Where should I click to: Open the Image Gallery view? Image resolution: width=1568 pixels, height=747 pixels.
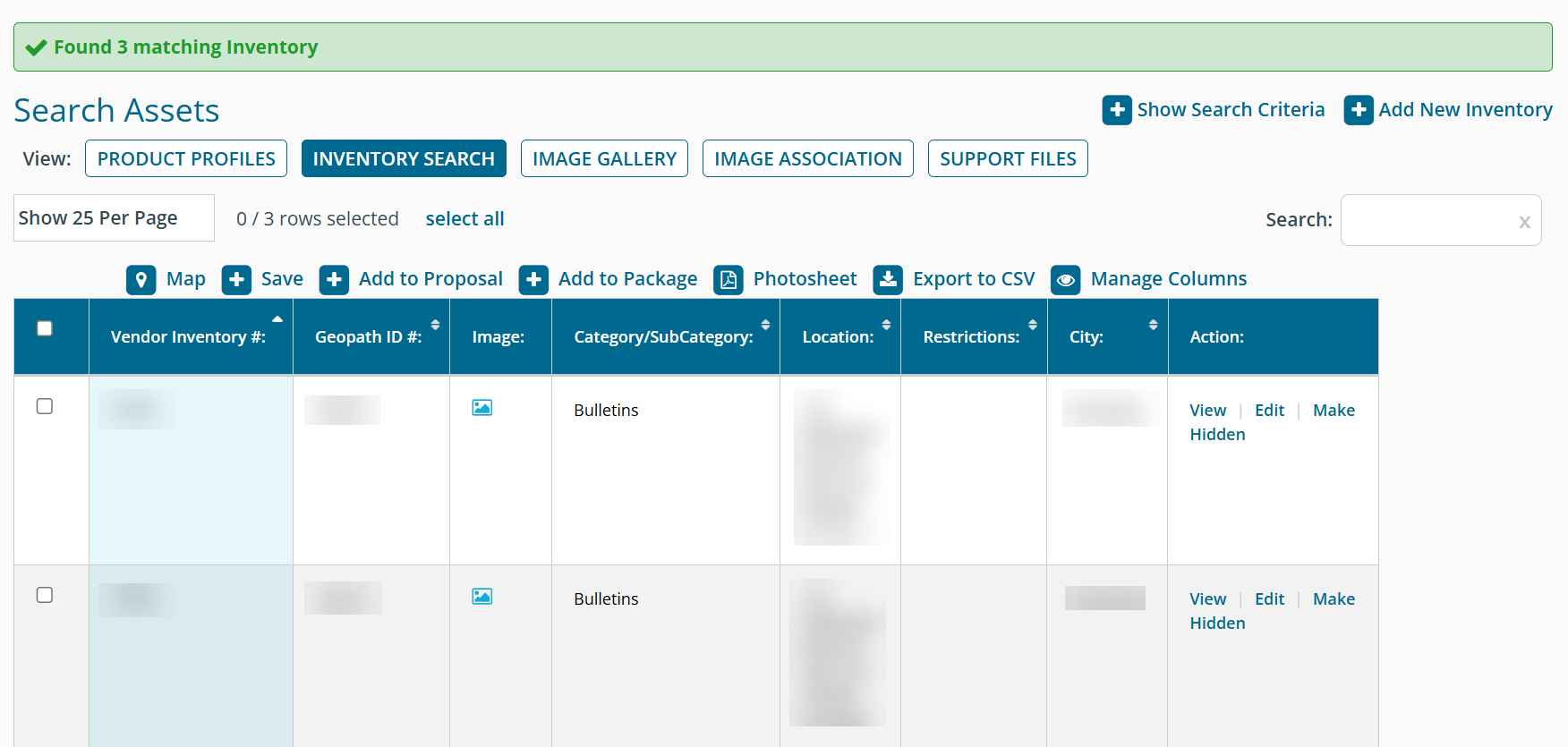pos(604,158)
